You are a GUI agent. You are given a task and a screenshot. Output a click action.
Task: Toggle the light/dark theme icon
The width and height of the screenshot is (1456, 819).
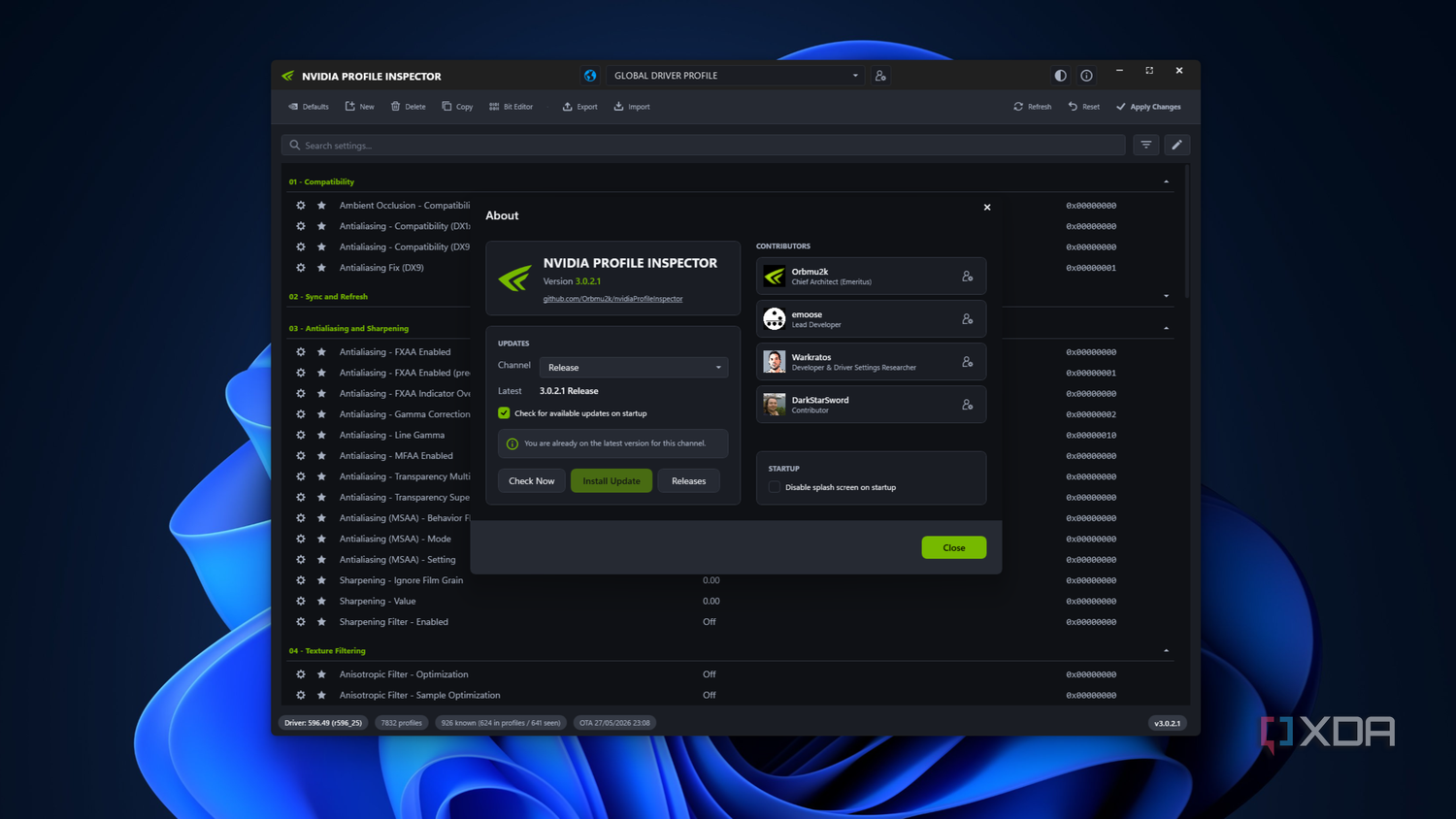[1060, 76]
